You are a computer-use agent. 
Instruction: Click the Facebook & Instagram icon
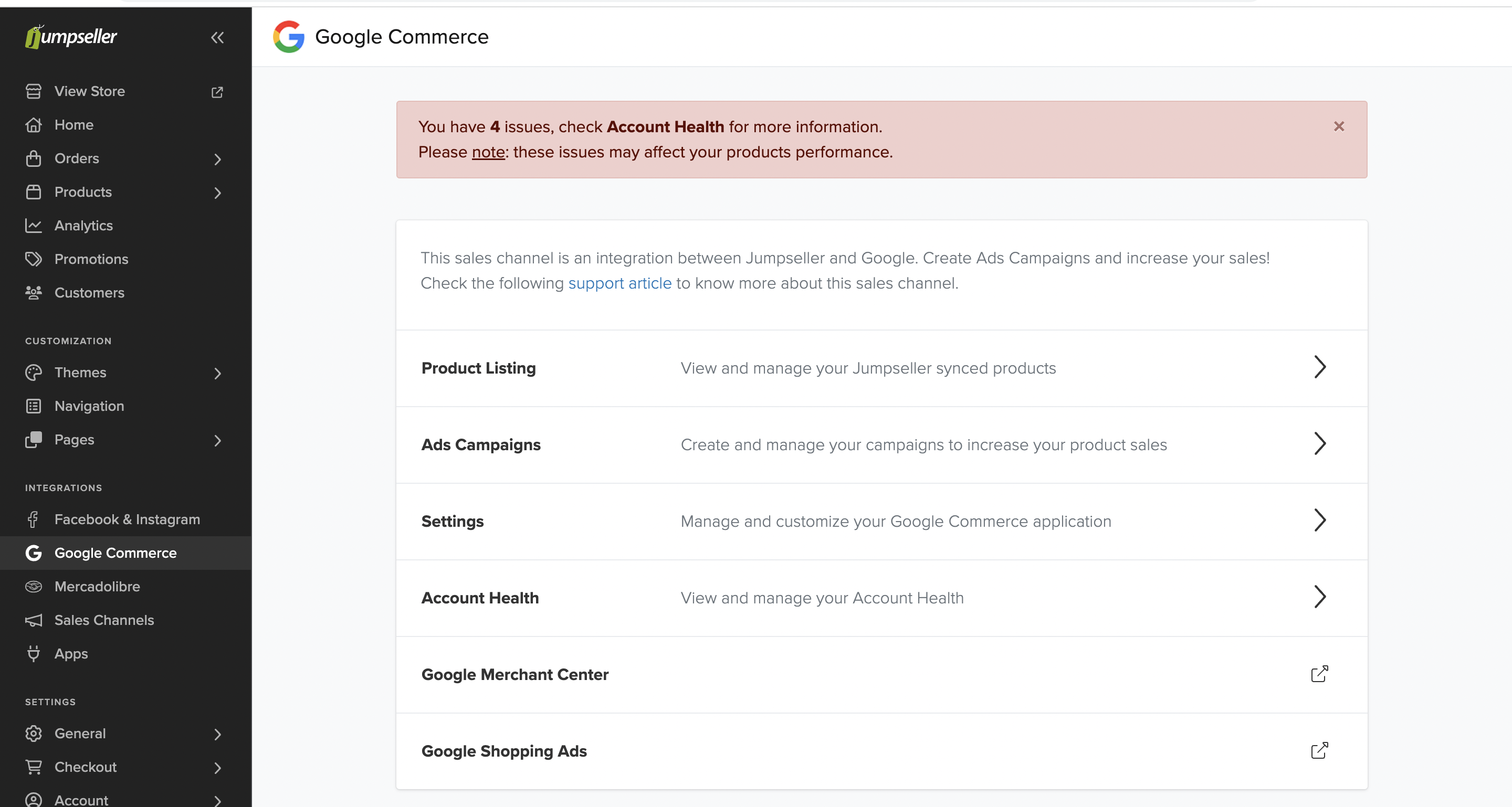34,519
